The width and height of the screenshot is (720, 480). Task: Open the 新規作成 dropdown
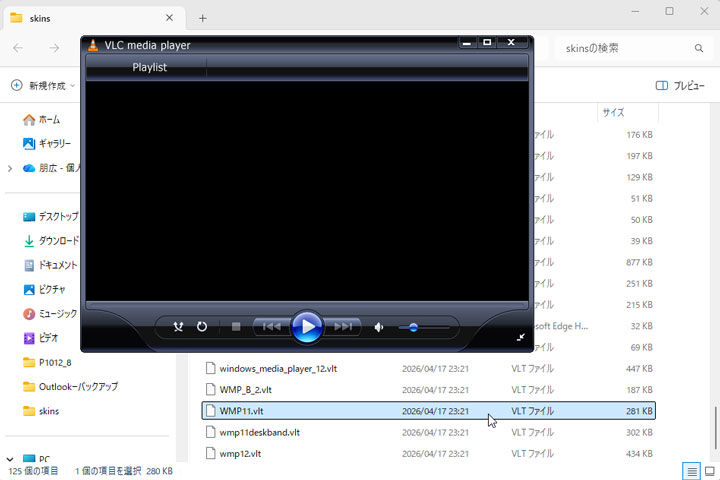point(43,85)
